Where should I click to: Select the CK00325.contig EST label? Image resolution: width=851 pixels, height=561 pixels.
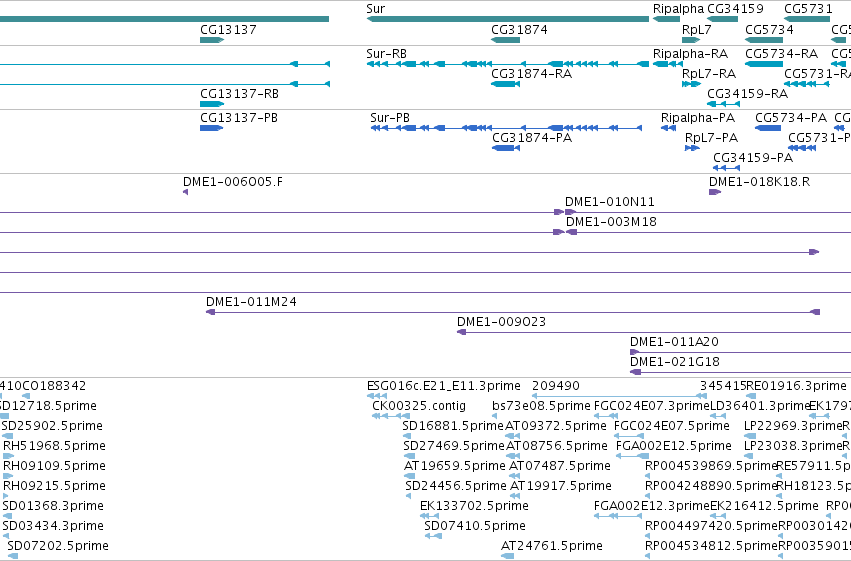[x=418, y=405]
